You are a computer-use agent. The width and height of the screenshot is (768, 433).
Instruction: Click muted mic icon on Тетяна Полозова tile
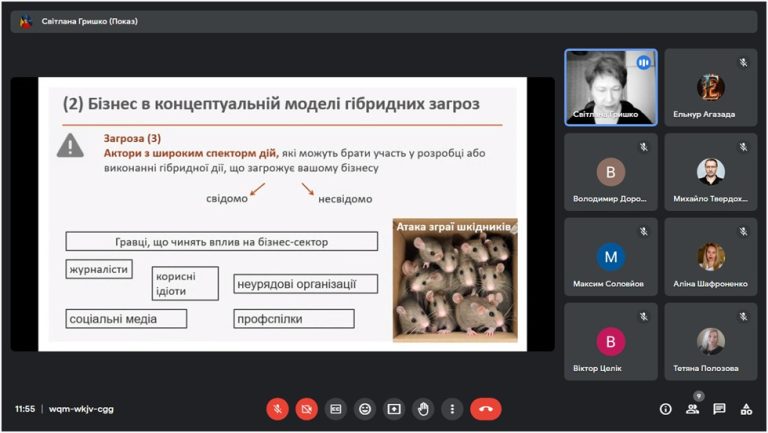pos(744,317)
